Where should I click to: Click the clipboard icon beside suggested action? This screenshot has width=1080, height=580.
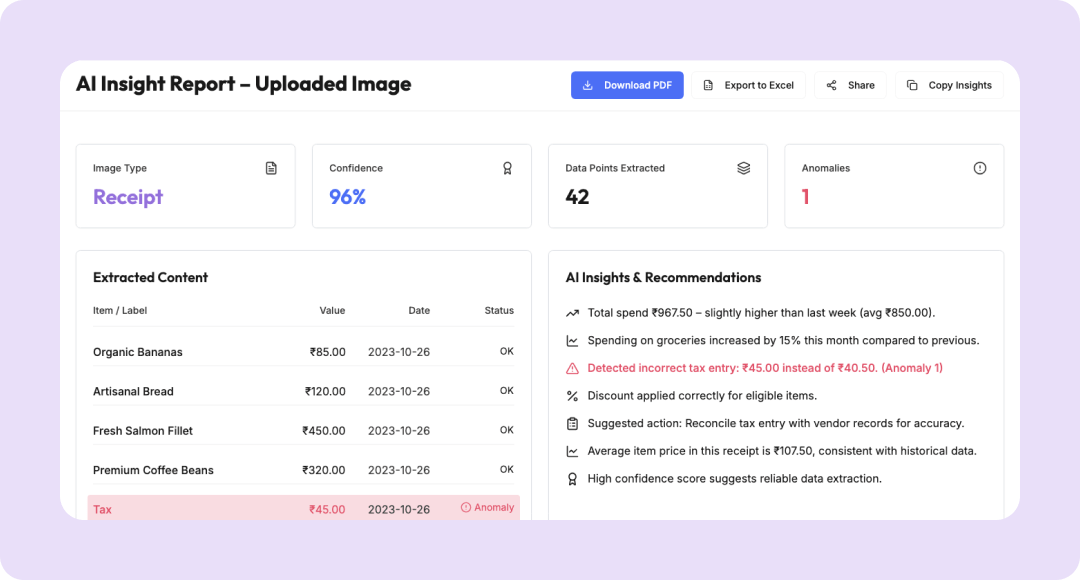point(572,423)
